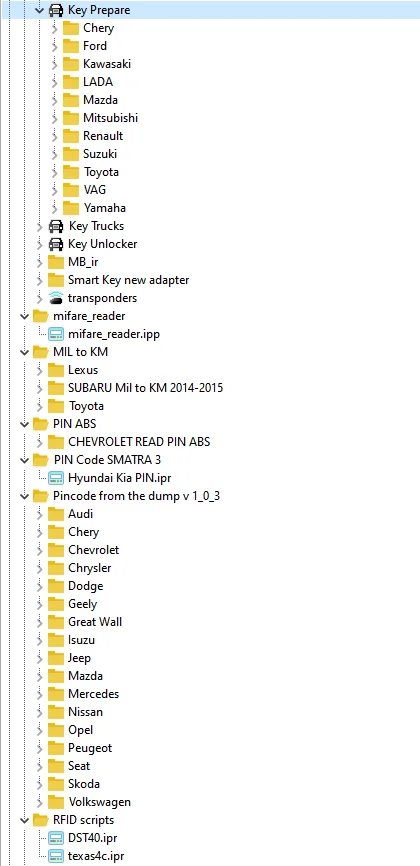This screenshot has width=420, height=866.
Task: Expand the CHEVROLET READ PIN ABS folder
Action: (39, 442)
